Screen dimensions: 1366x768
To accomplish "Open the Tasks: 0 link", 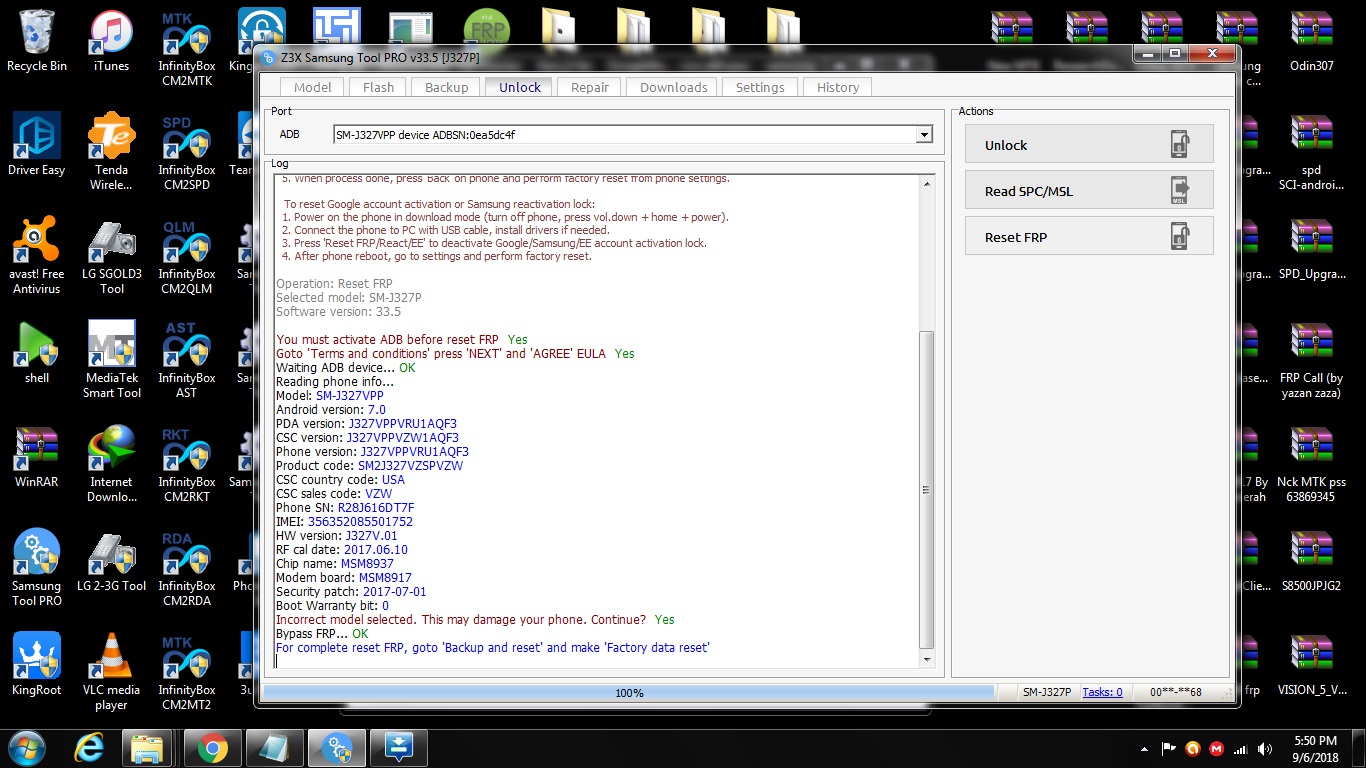I will coord(1102,692).
